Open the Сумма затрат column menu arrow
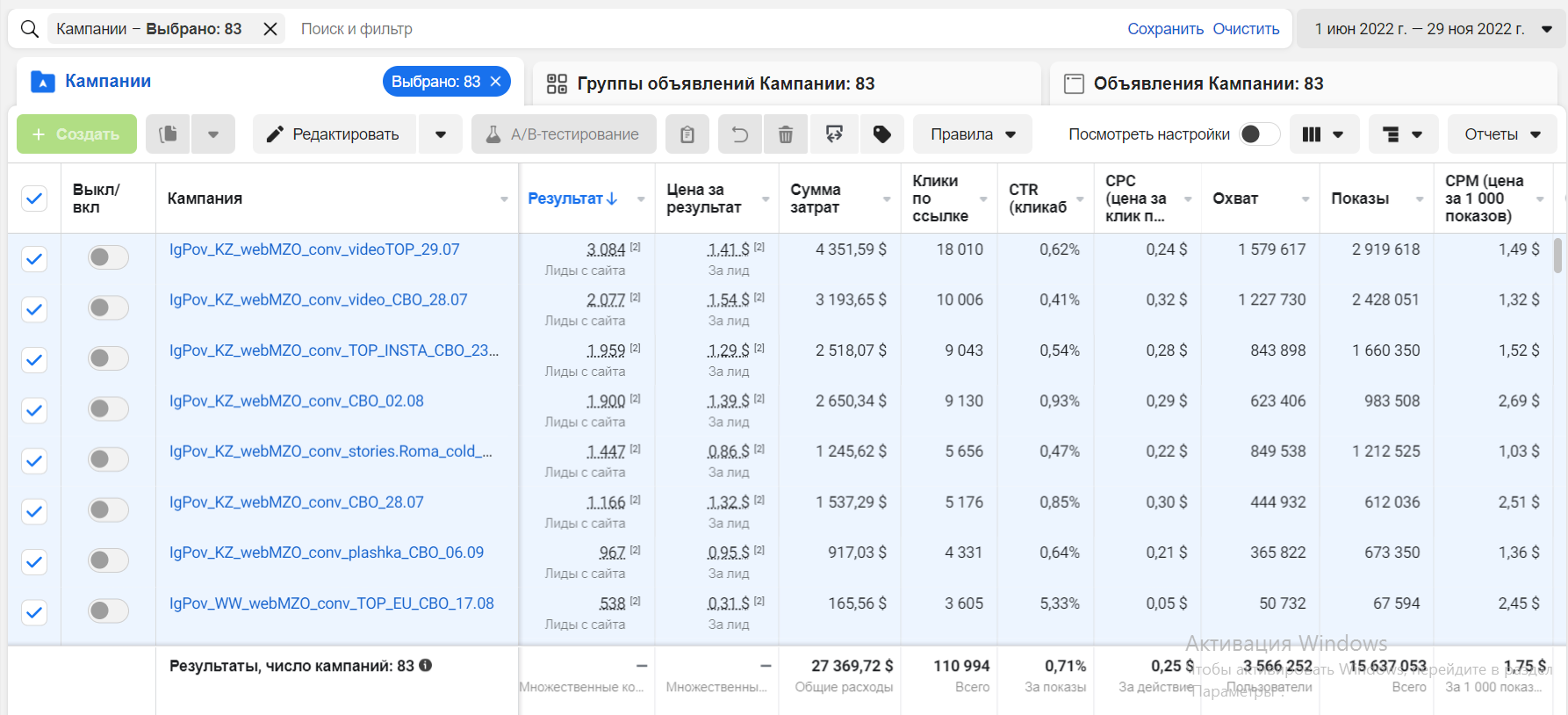The image size is (1568, 715). (887, 199)
